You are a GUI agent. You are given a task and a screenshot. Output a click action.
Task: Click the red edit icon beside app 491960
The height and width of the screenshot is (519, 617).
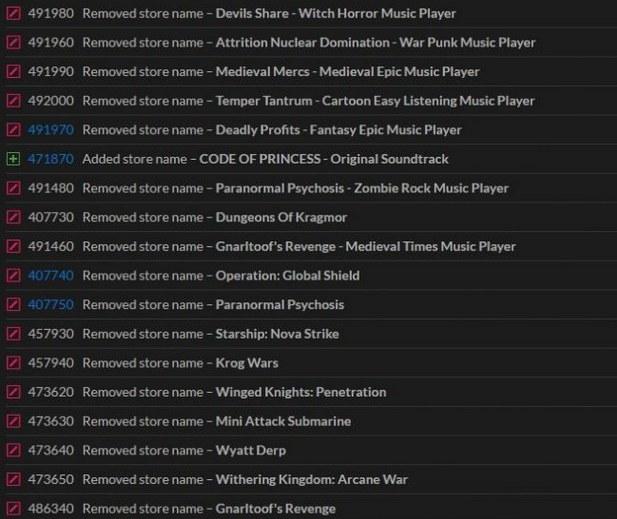click(x=13, y=42)
